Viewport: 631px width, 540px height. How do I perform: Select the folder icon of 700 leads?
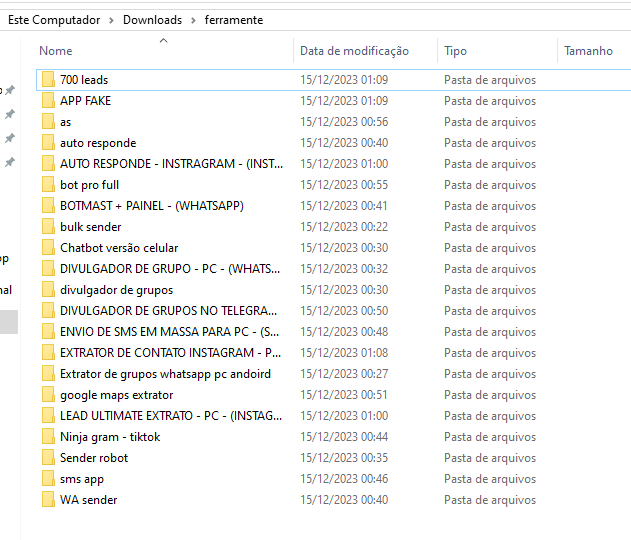click(48, 79)
